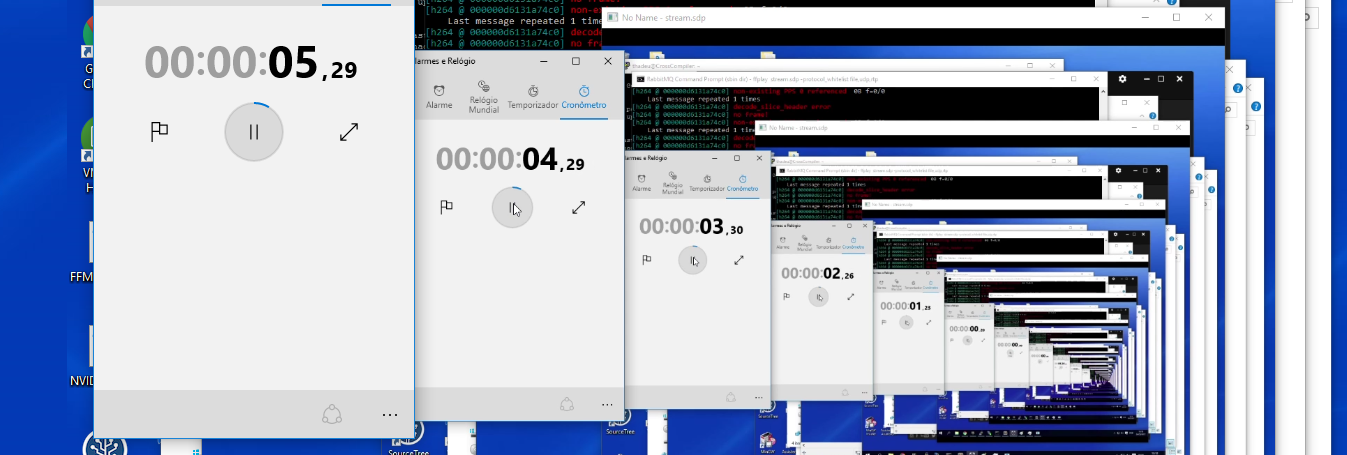Minimize the outermost No Name - stream.sdp window
The image size is (1347, 455).
[1145, 18]
